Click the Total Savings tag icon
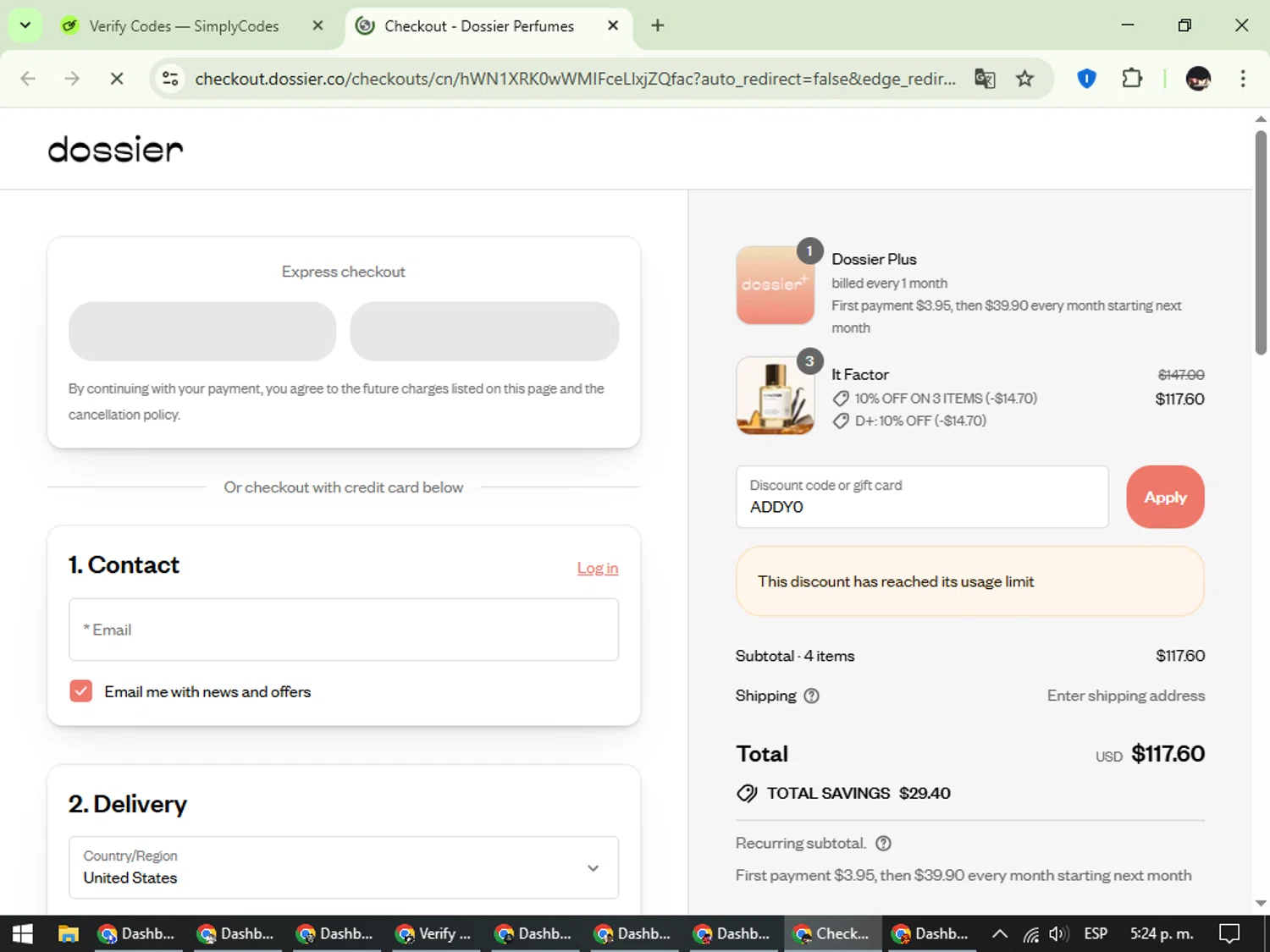The height and width of the screenshot is (952, 1270). [747, 793]
